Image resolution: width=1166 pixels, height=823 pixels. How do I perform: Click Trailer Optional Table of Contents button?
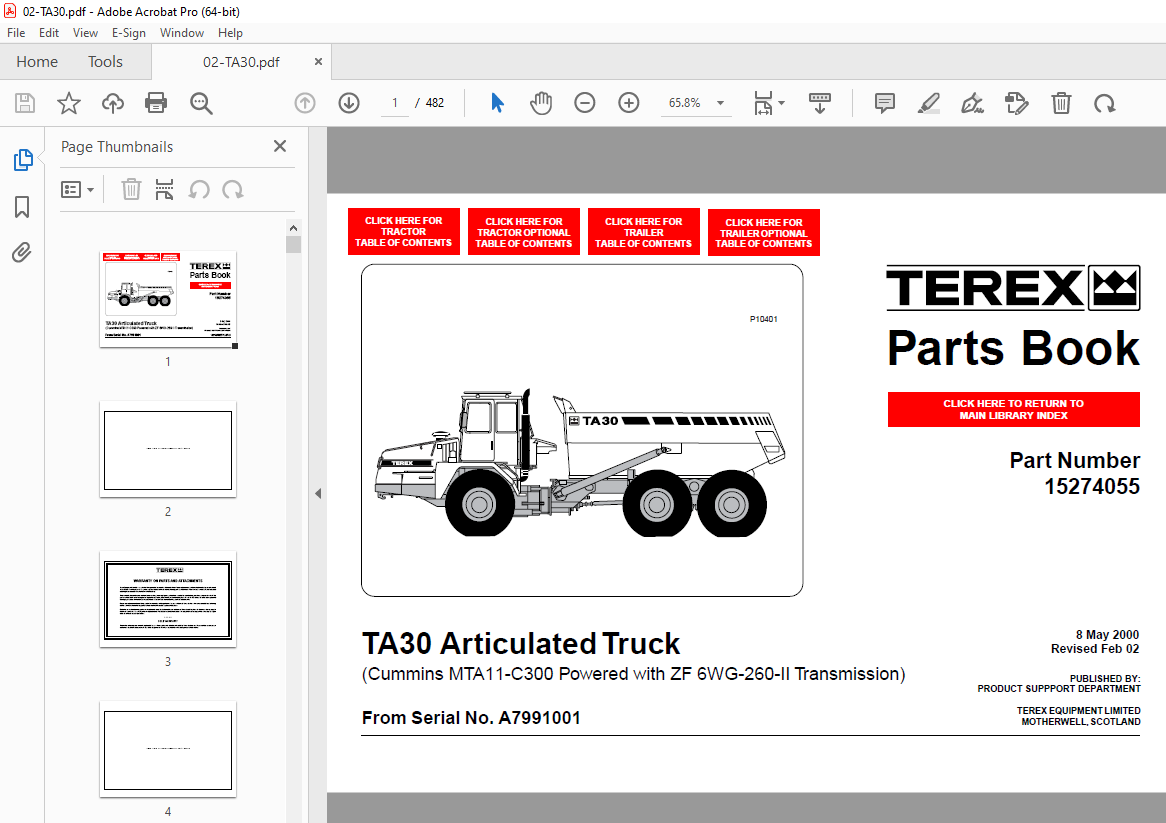[x=764, y=233]
